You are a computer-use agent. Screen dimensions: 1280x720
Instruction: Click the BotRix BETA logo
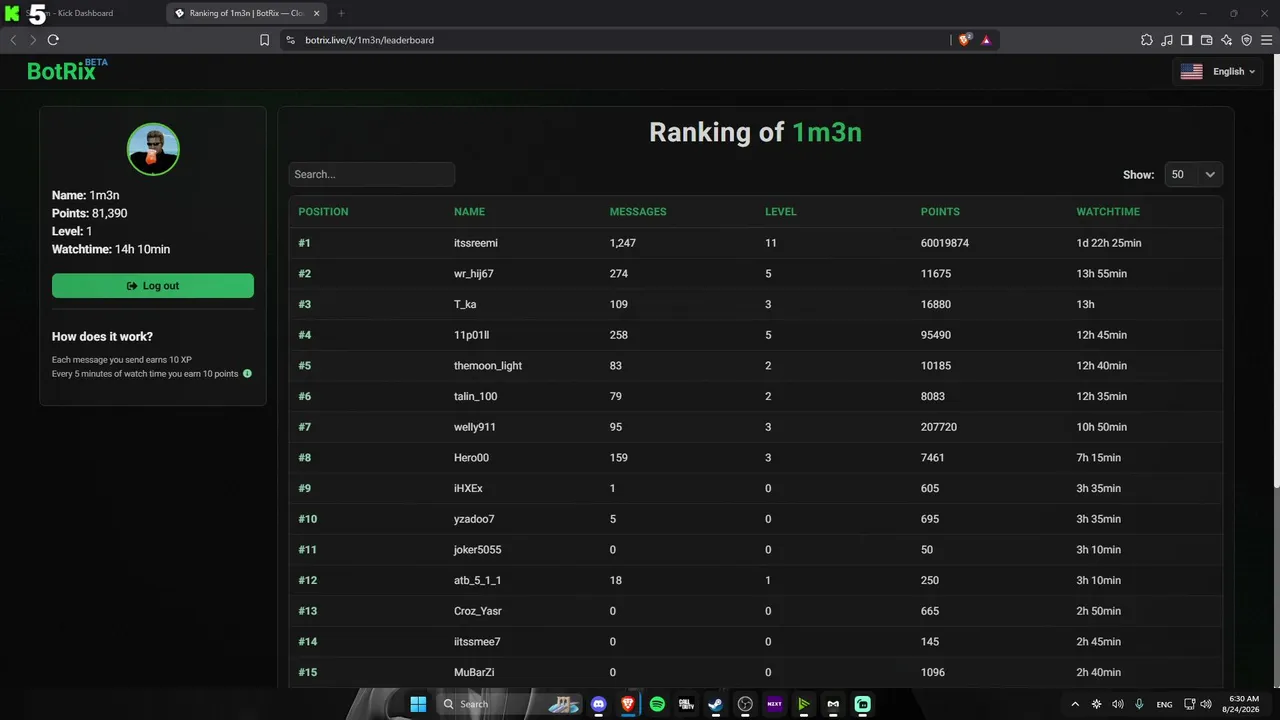(67, 70)
